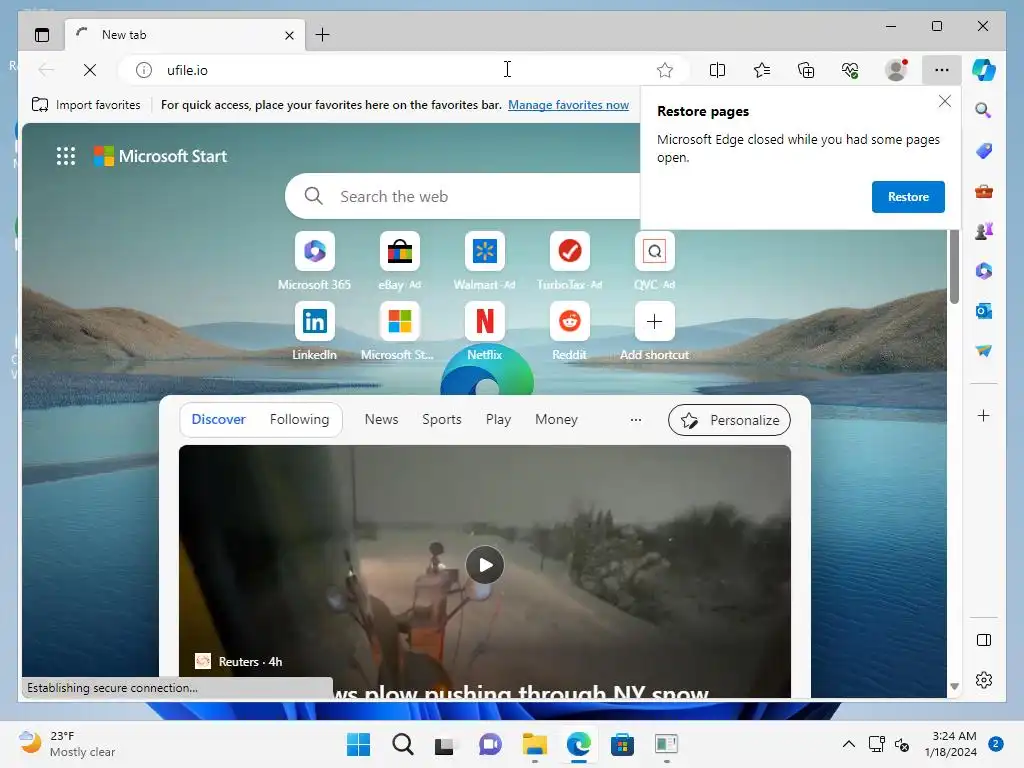Stop loading the page
Image resolution: width=1024 pixels, height=768 pixels.
pos(90,70)
